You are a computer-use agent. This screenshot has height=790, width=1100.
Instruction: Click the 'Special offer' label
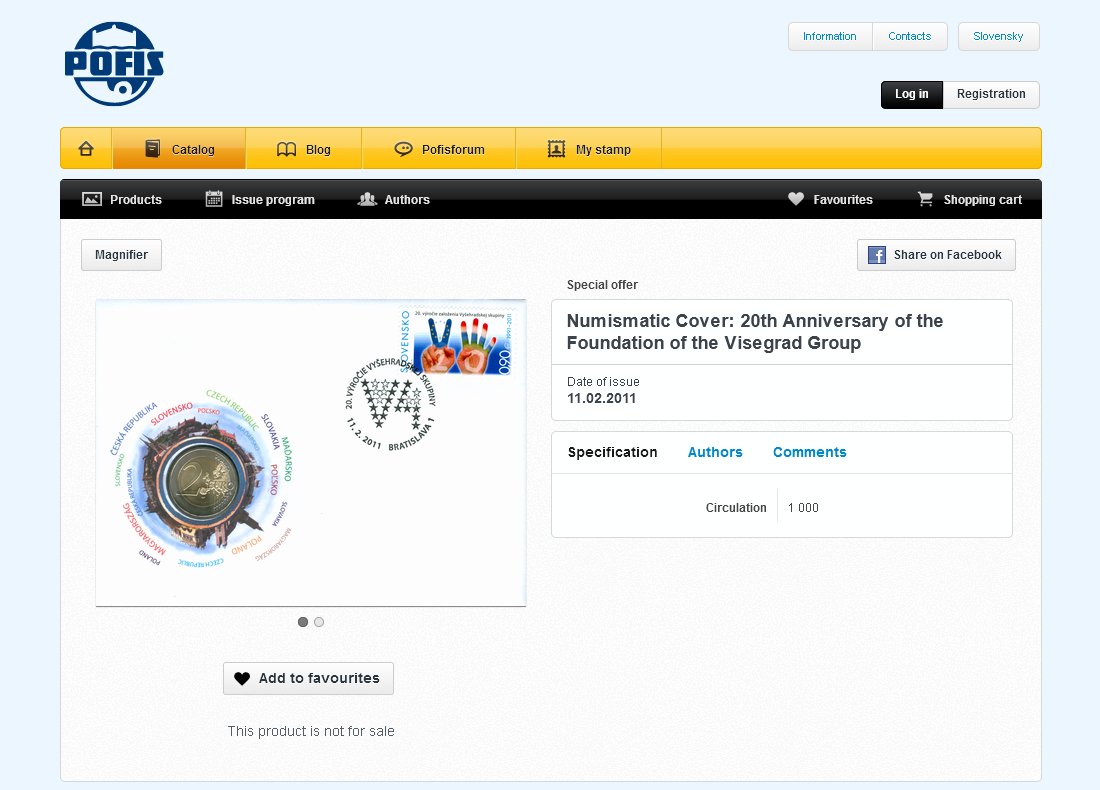point(602,285)
